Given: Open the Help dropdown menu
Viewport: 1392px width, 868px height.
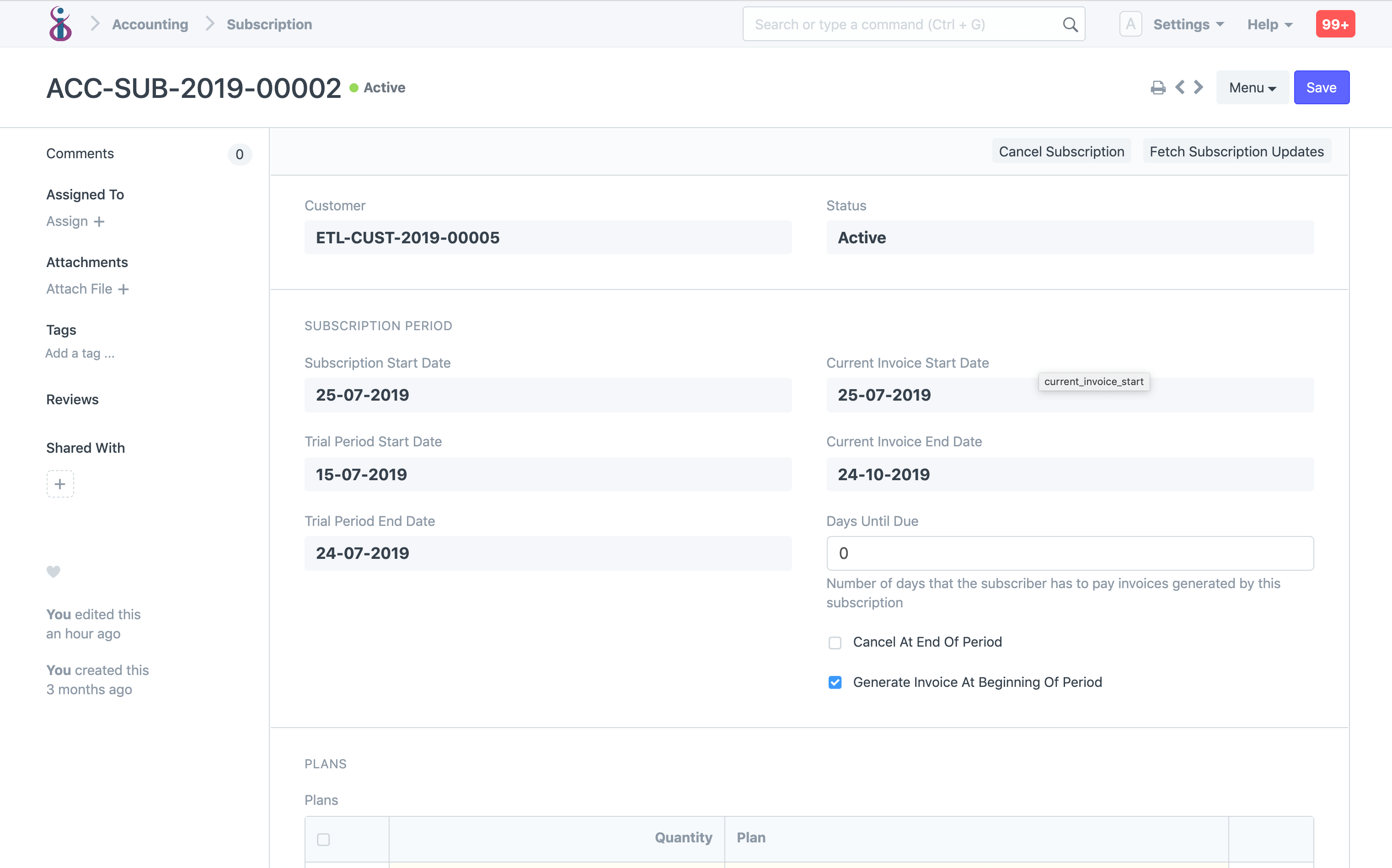Looking at the screenshot, I should pyautogui.click(x=1271, y=22).
